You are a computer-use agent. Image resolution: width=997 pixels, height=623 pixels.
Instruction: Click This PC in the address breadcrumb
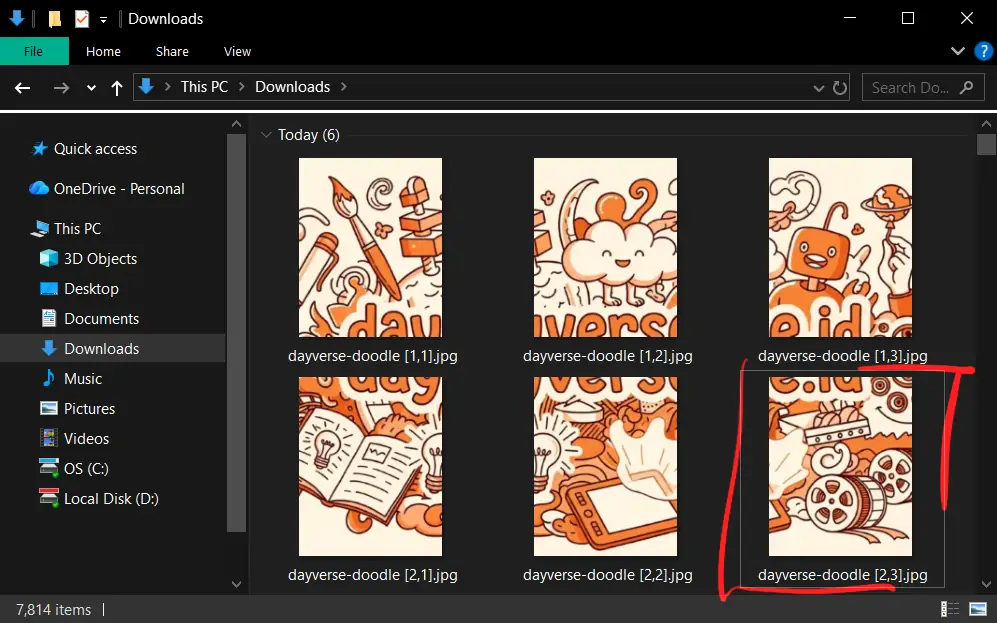(203, 87)
